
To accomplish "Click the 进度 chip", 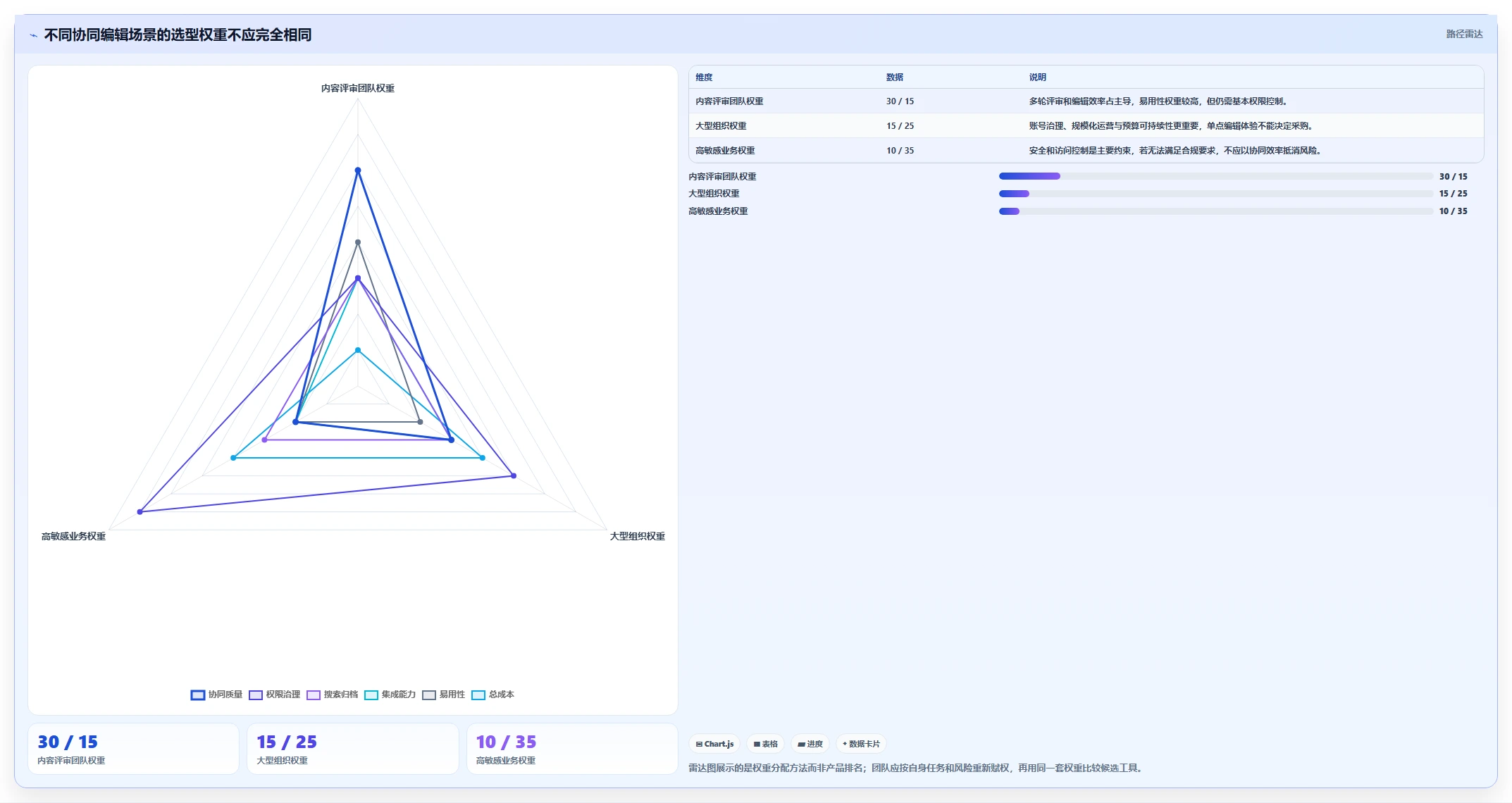I will pyautogui.click(x=810, y=744).
